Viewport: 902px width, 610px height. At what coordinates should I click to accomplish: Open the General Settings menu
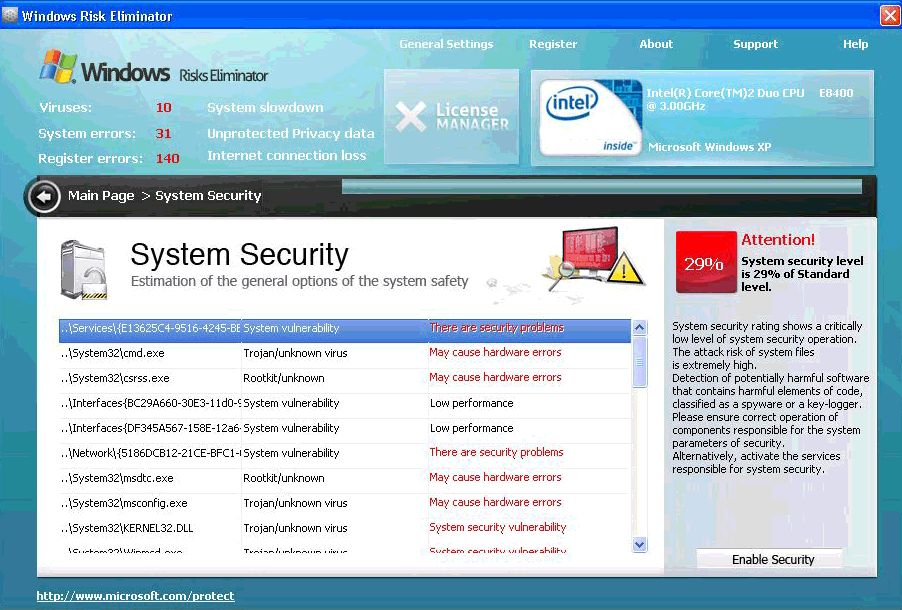click(x=446, y=44)
